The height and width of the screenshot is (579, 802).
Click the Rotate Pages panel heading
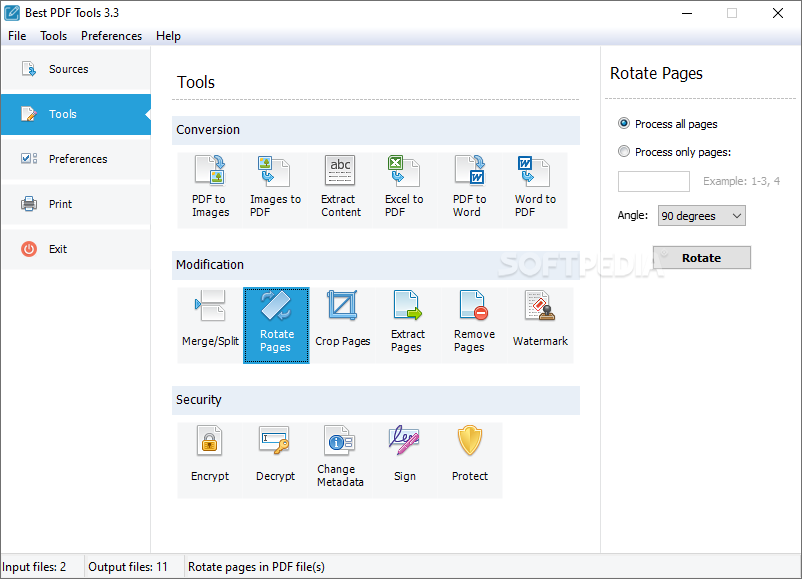[x=656, y=74]
